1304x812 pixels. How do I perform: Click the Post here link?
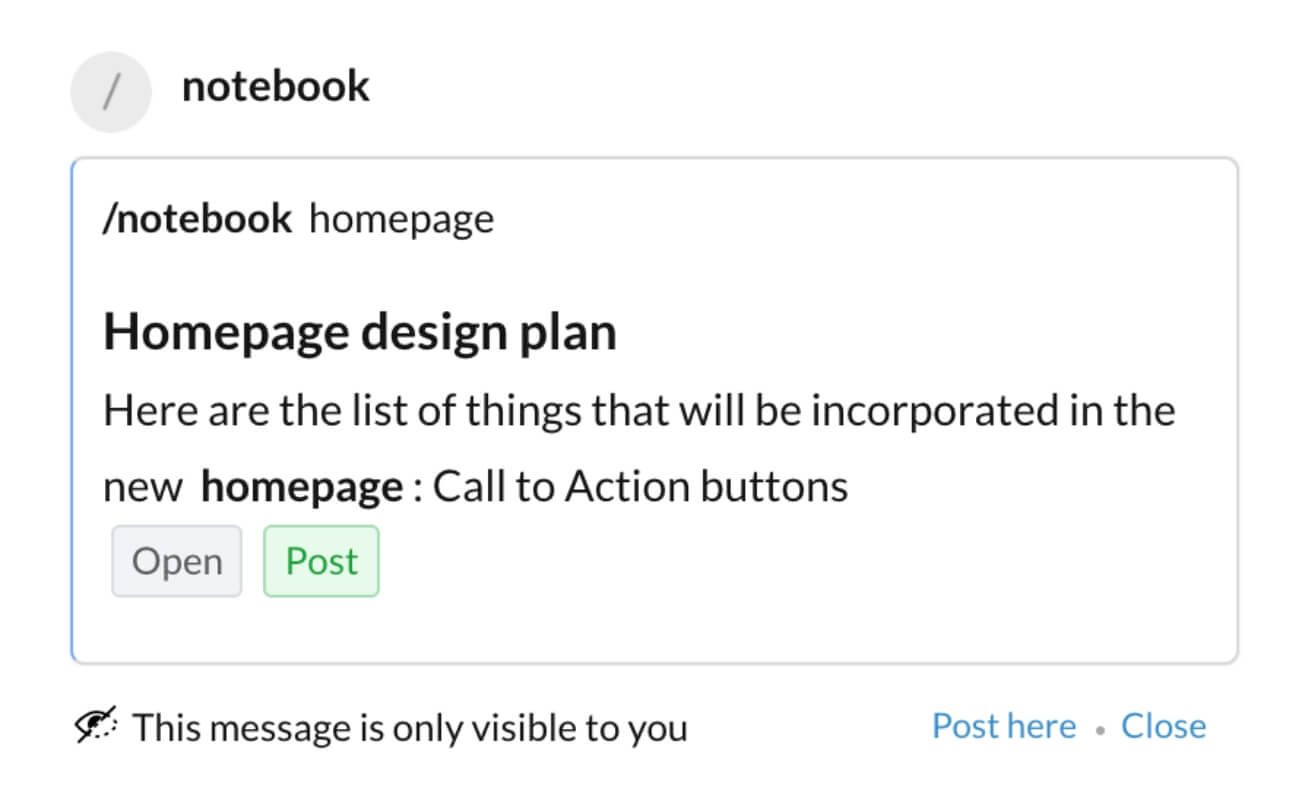[x=1003, y=726]
